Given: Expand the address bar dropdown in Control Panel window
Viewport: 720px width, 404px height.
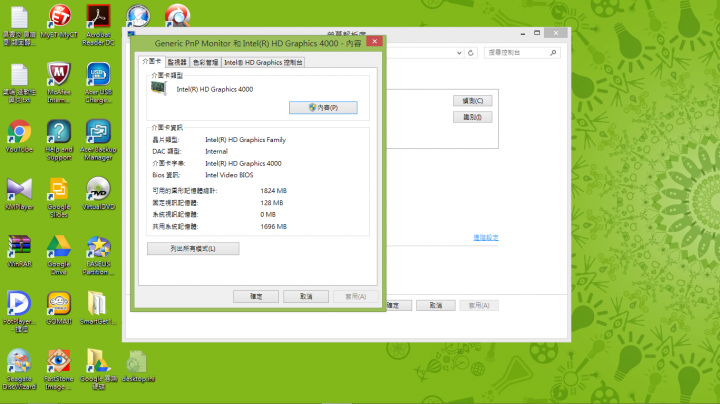Looking at the screenshot, I should click(x=459, y=53).
